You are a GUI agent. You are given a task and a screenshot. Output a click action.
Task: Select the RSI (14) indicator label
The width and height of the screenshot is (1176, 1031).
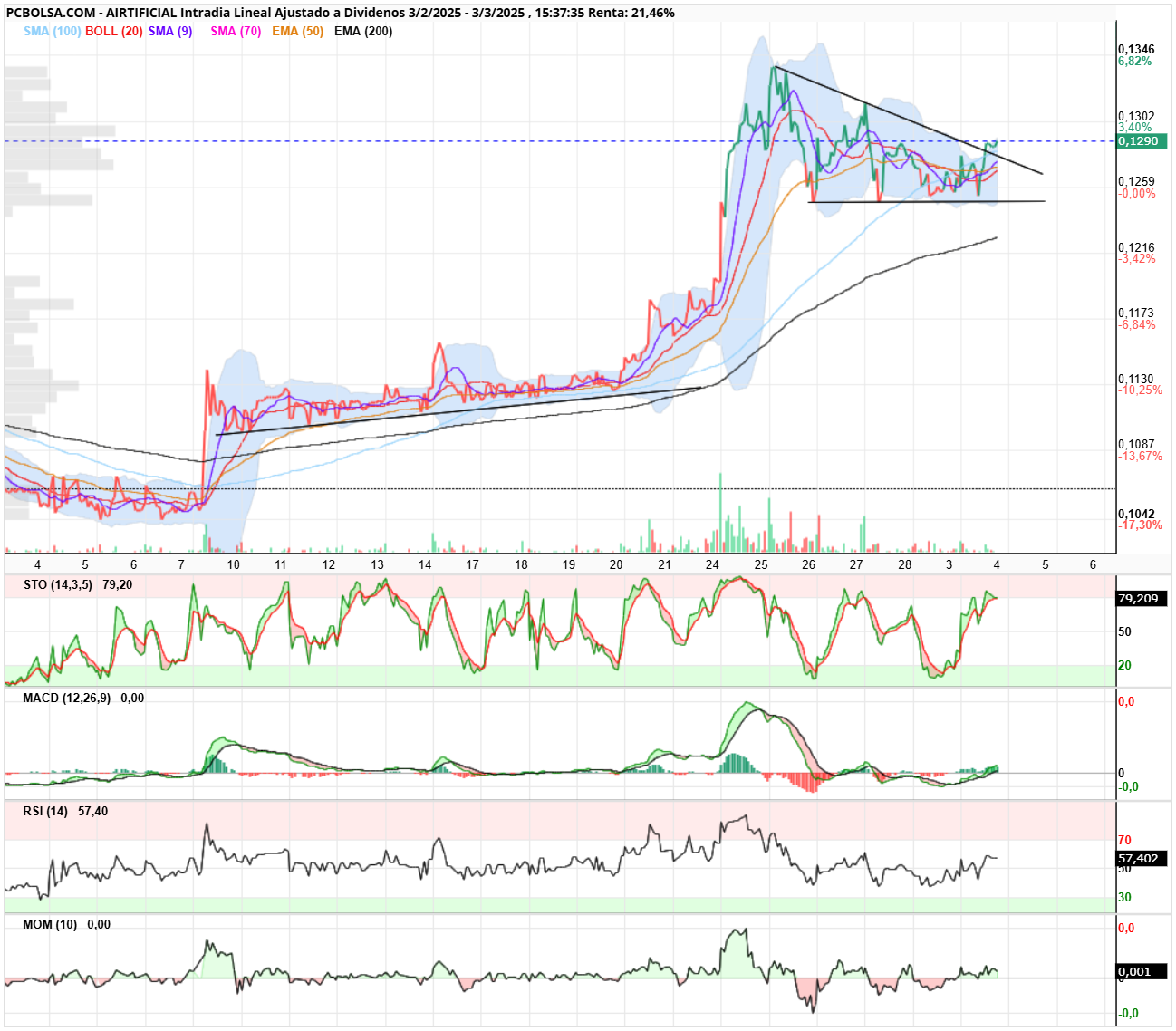(45, 812)
